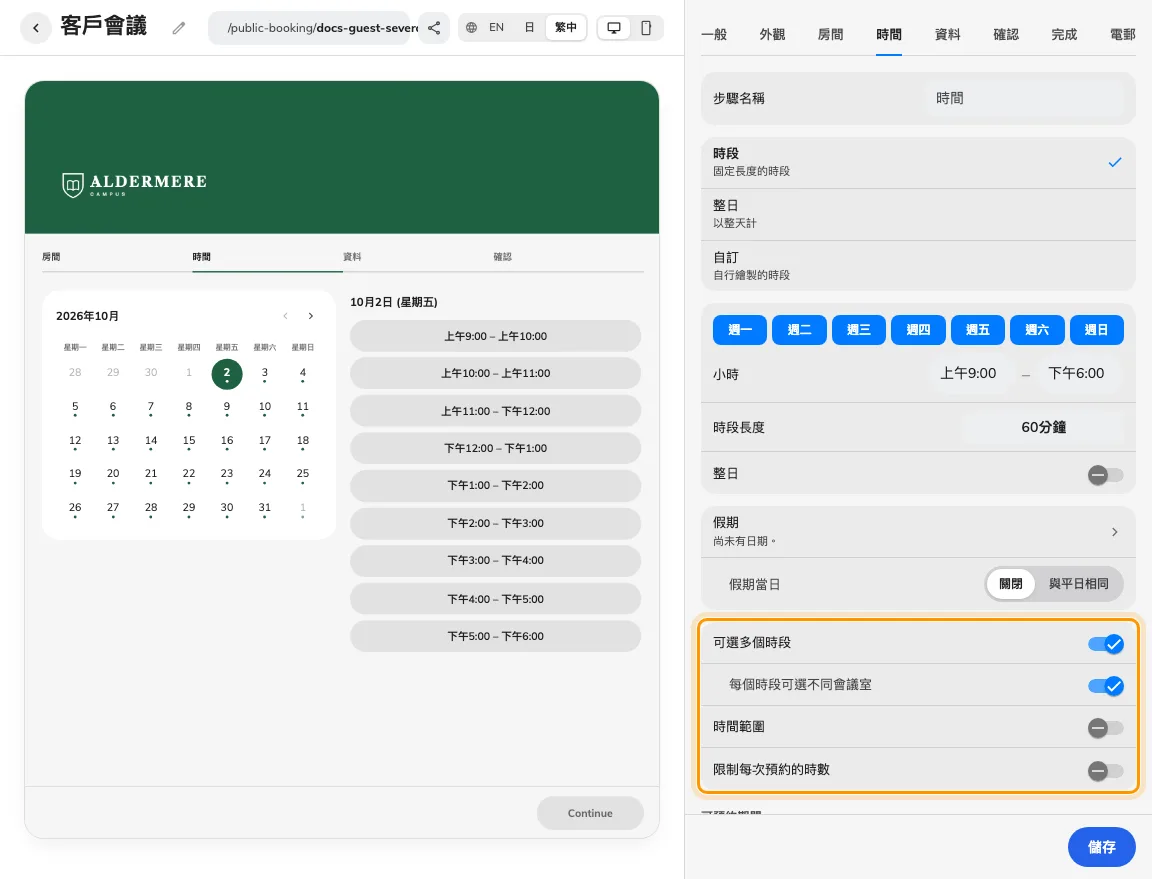The height and width of the screenshot is (879, 1152).
Task: Open end time 下午6:00 picker
Action: coord(1076,373)
